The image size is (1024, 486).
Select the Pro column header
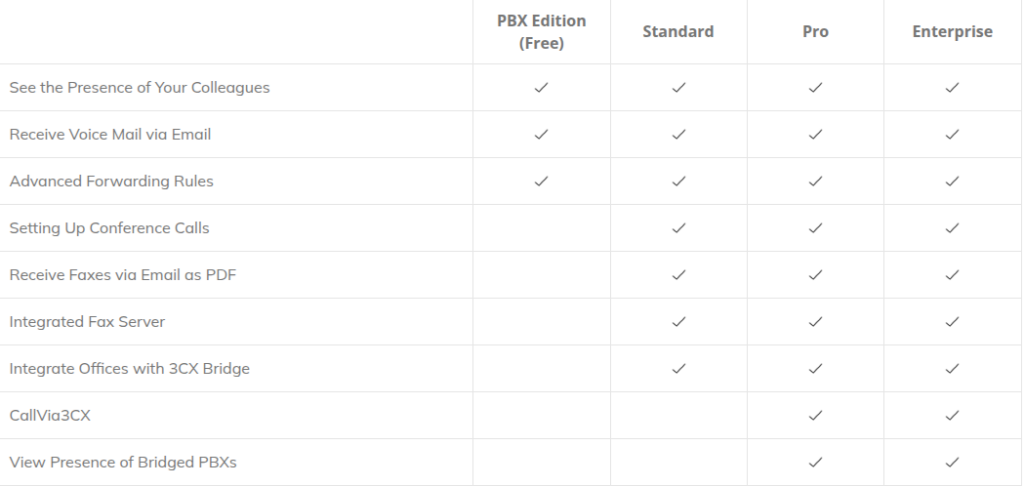(815, 32)
